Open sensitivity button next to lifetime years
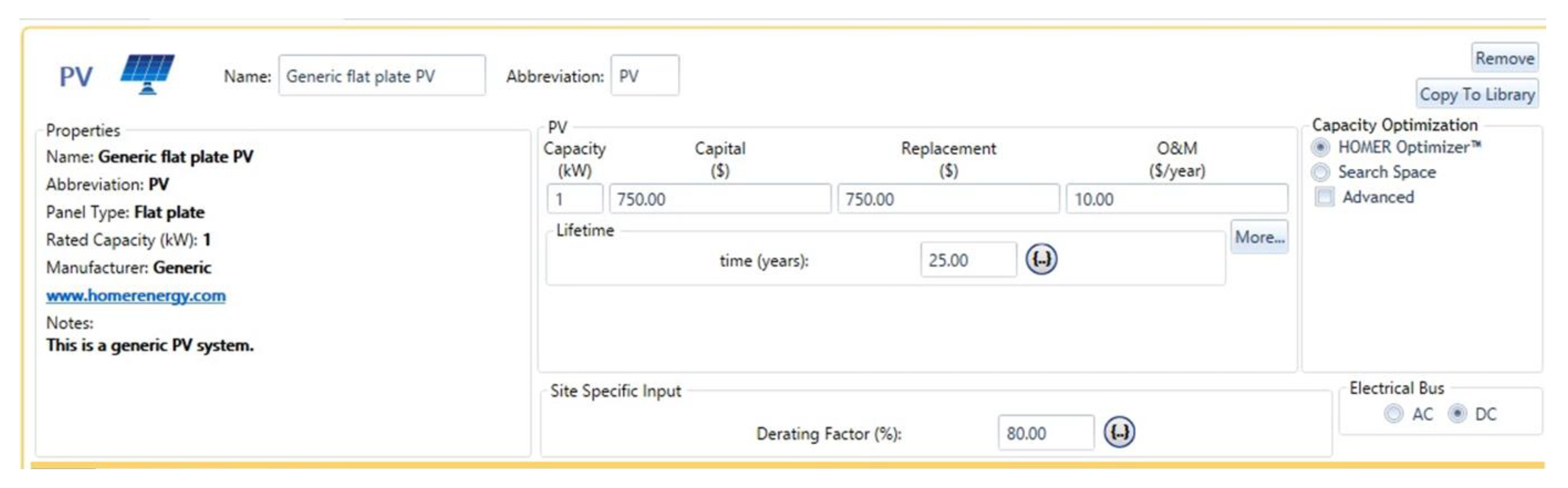 tap(1041, 260)
